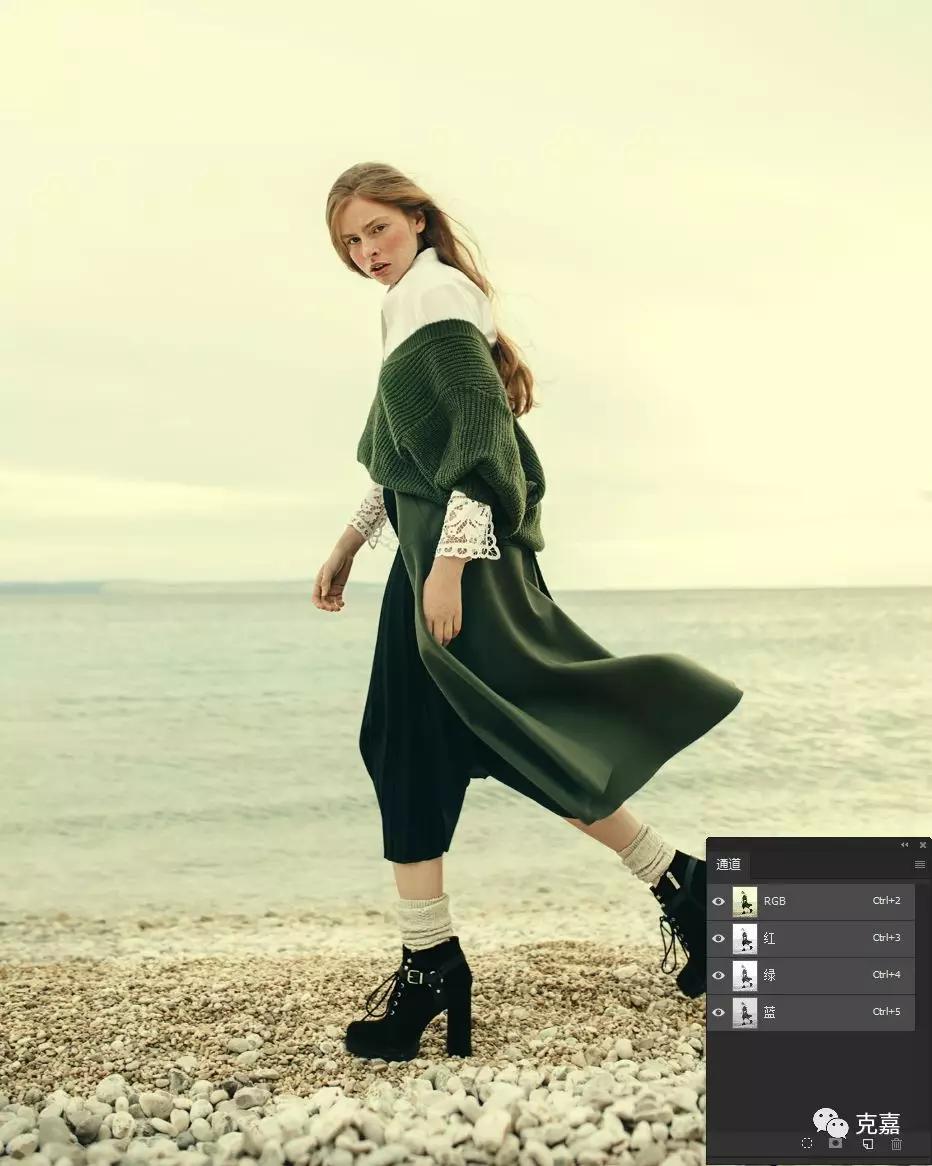Select the 红 channel name
Screen dimensions: 932x1166
click(x=769, y=938)
